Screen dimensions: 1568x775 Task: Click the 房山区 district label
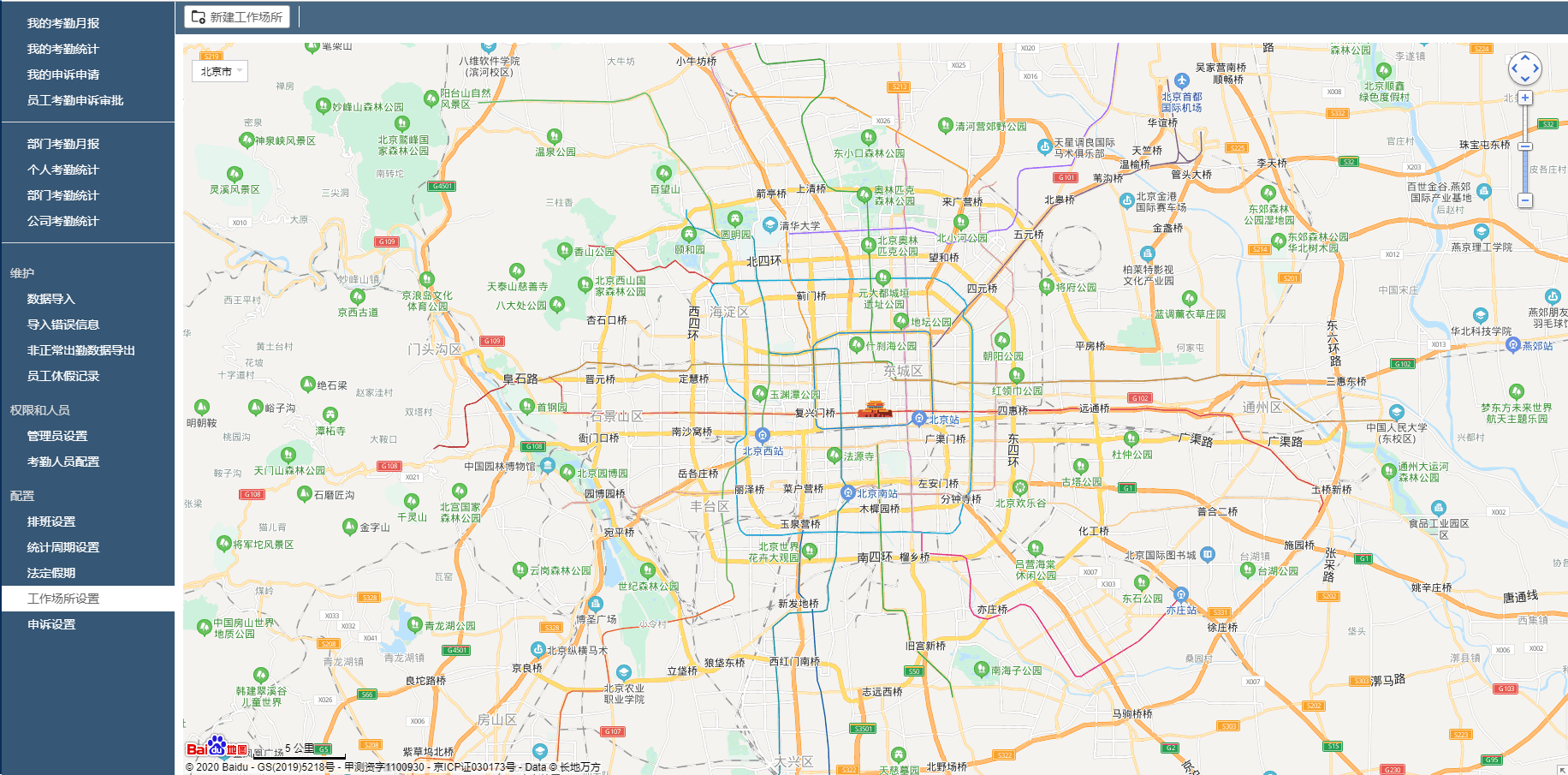(x=496, y=719)
